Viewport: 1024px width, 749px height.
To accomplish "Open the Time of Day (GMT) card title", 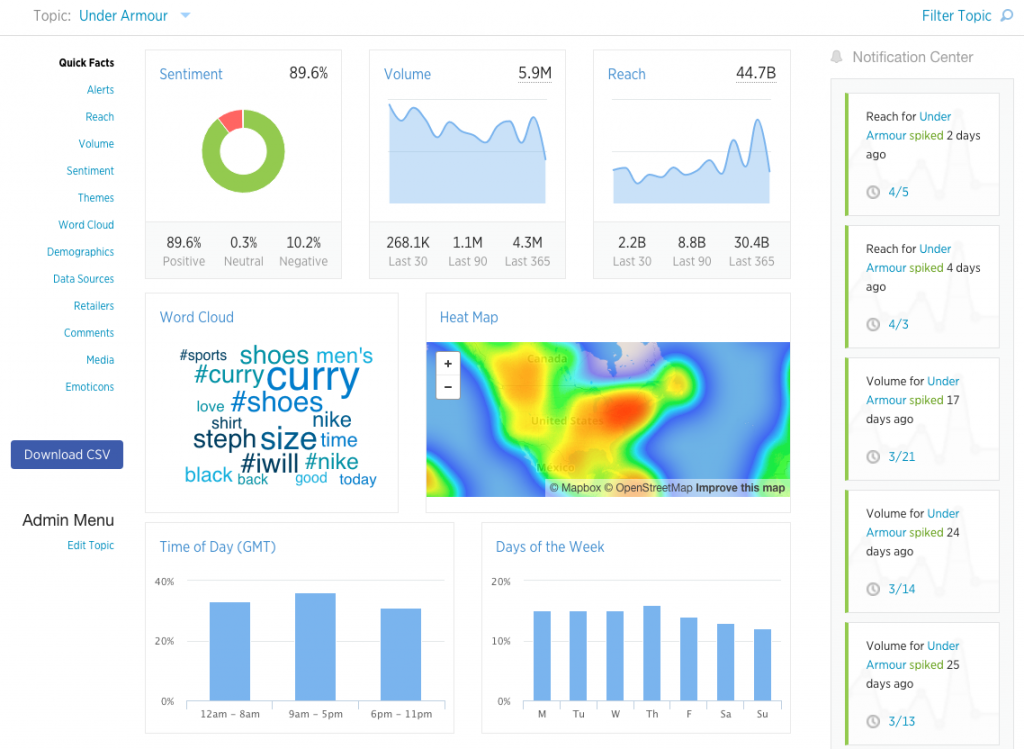I will point(217,547).
